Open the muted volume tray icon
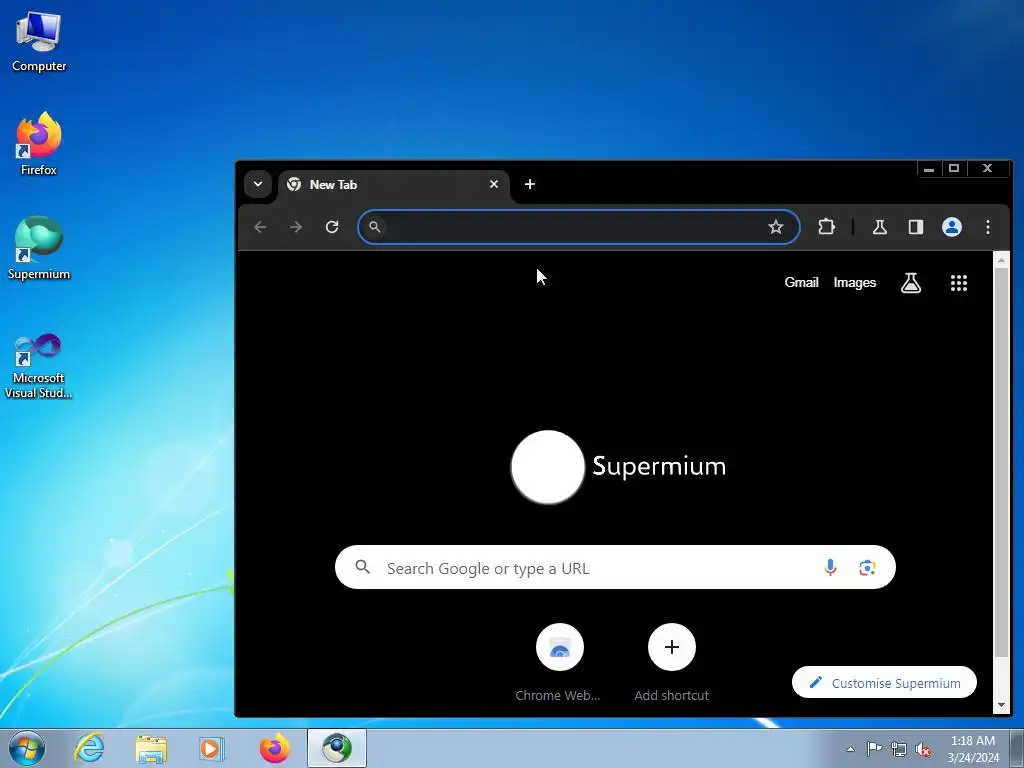The height and width of the screenshot is (768, 1024). [x=923, y=749]
